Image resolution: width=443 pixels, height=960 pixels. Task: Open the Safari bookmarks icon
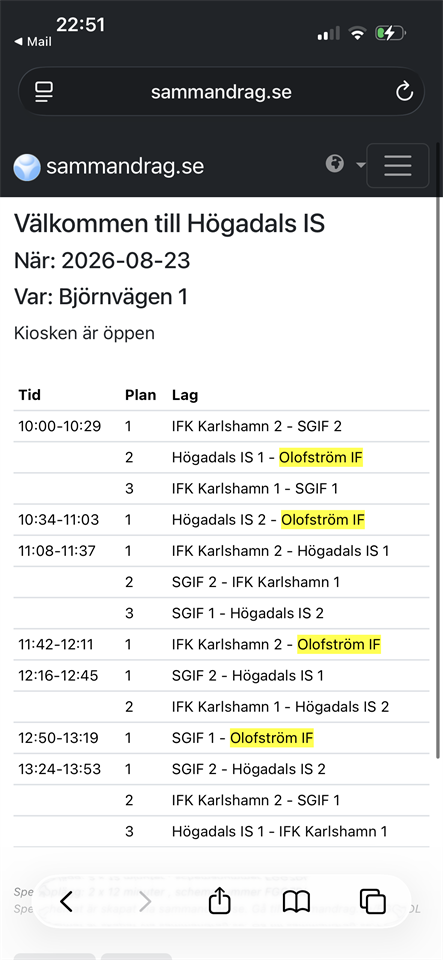297,901
